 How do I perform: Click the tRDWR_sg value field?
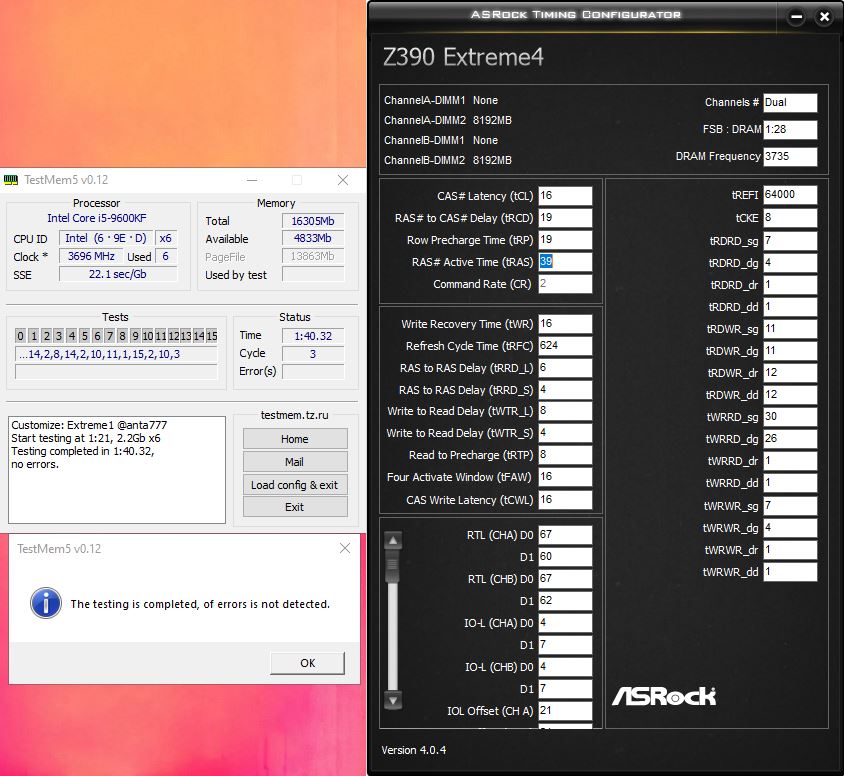pos(790,329)
